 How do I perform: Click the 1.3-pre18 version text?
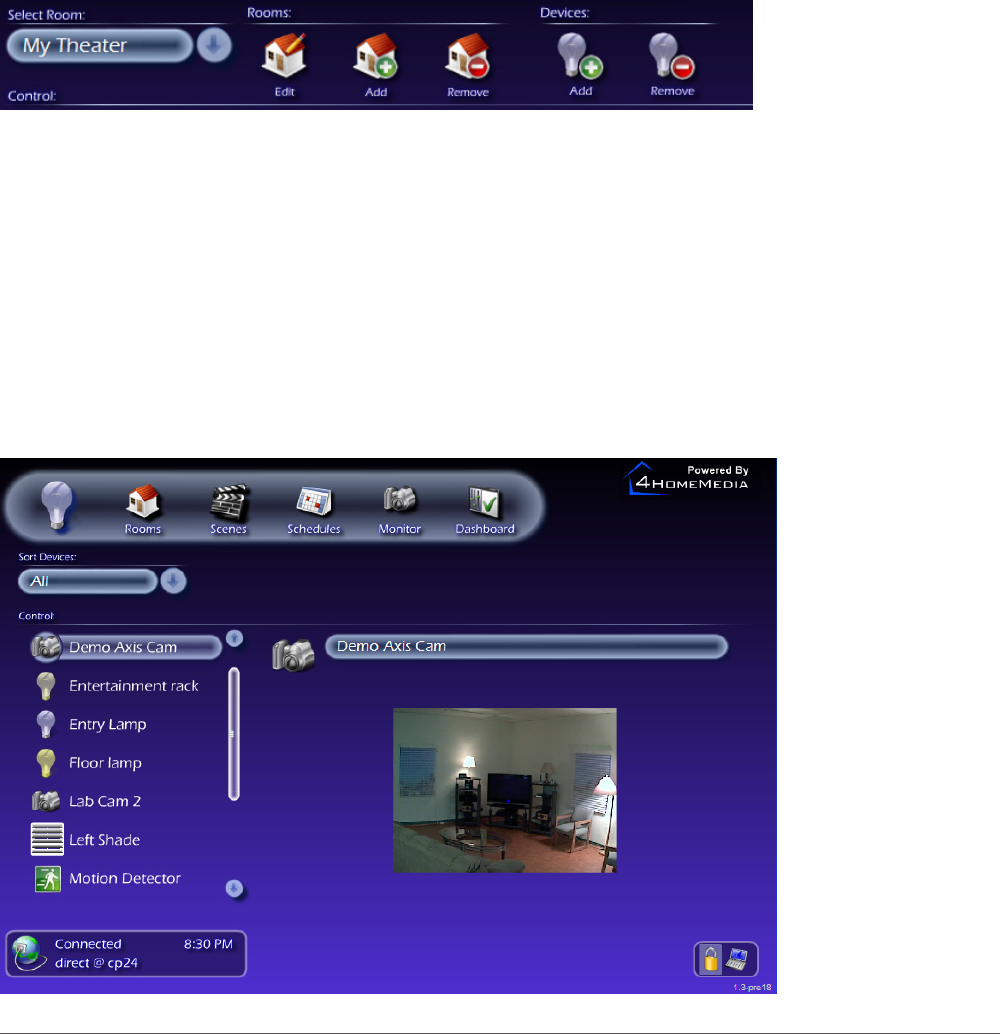click(752, 987)
